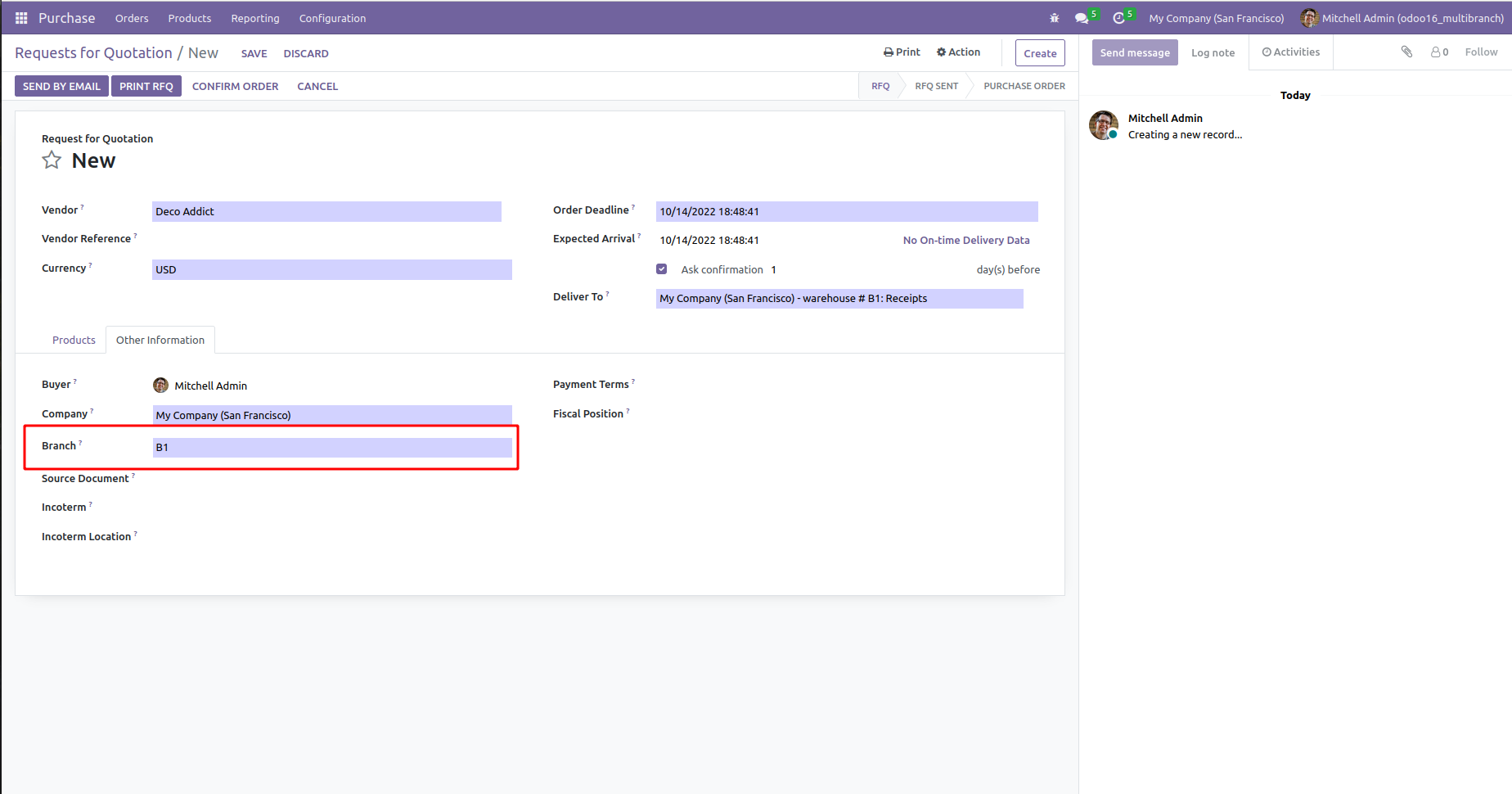1512x794 pixels.
Task: Open the conversations chat icon
Action: point(1082,18)
